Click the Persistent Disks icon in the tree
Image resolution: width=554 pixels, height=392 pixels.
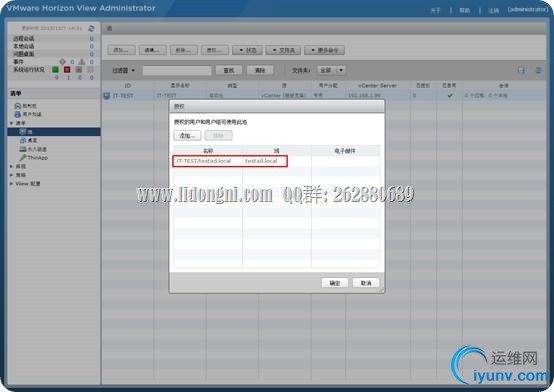pyautogui.click(x=23, y=149)
